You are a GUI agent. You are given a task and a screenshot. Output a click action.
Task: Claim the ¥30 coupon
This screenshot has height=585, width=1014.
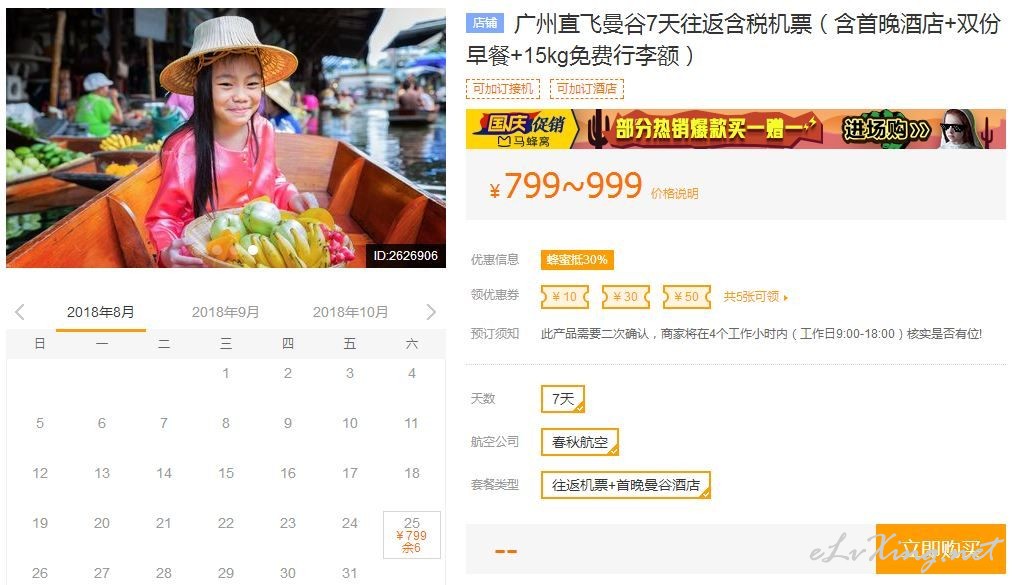click(625, 297)
